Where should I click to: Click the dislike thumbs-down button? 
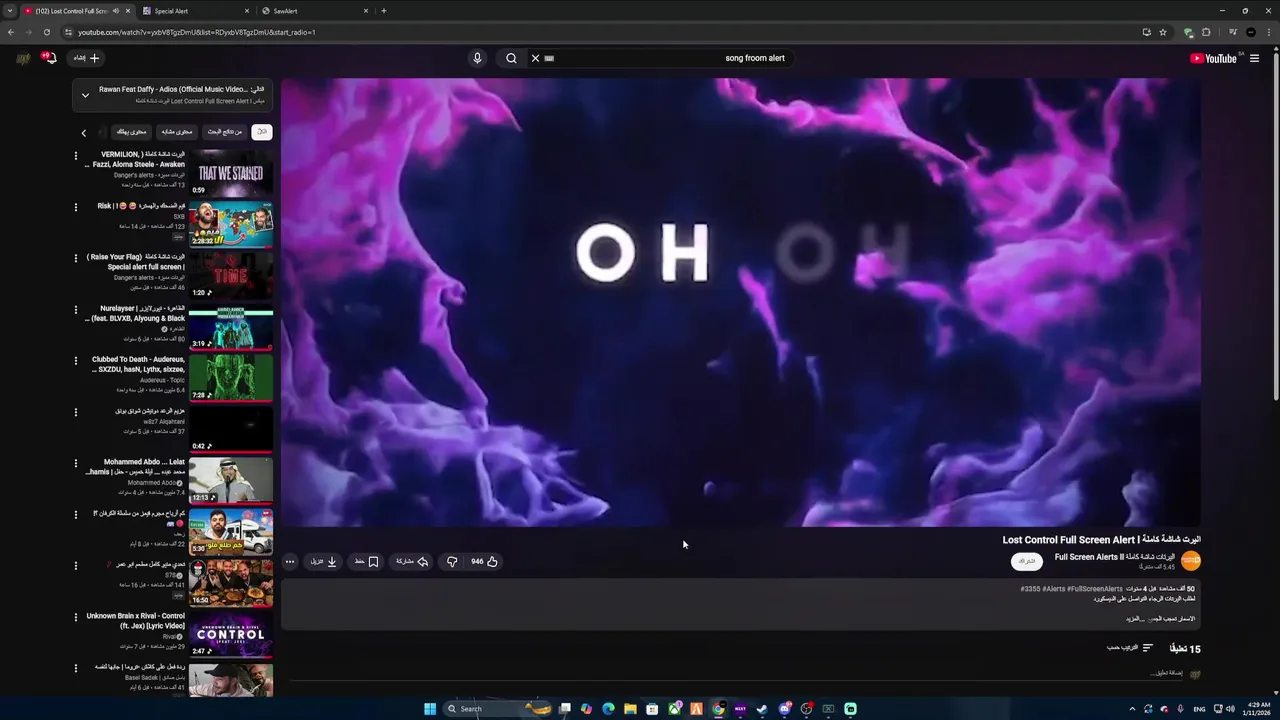(452, 562)
